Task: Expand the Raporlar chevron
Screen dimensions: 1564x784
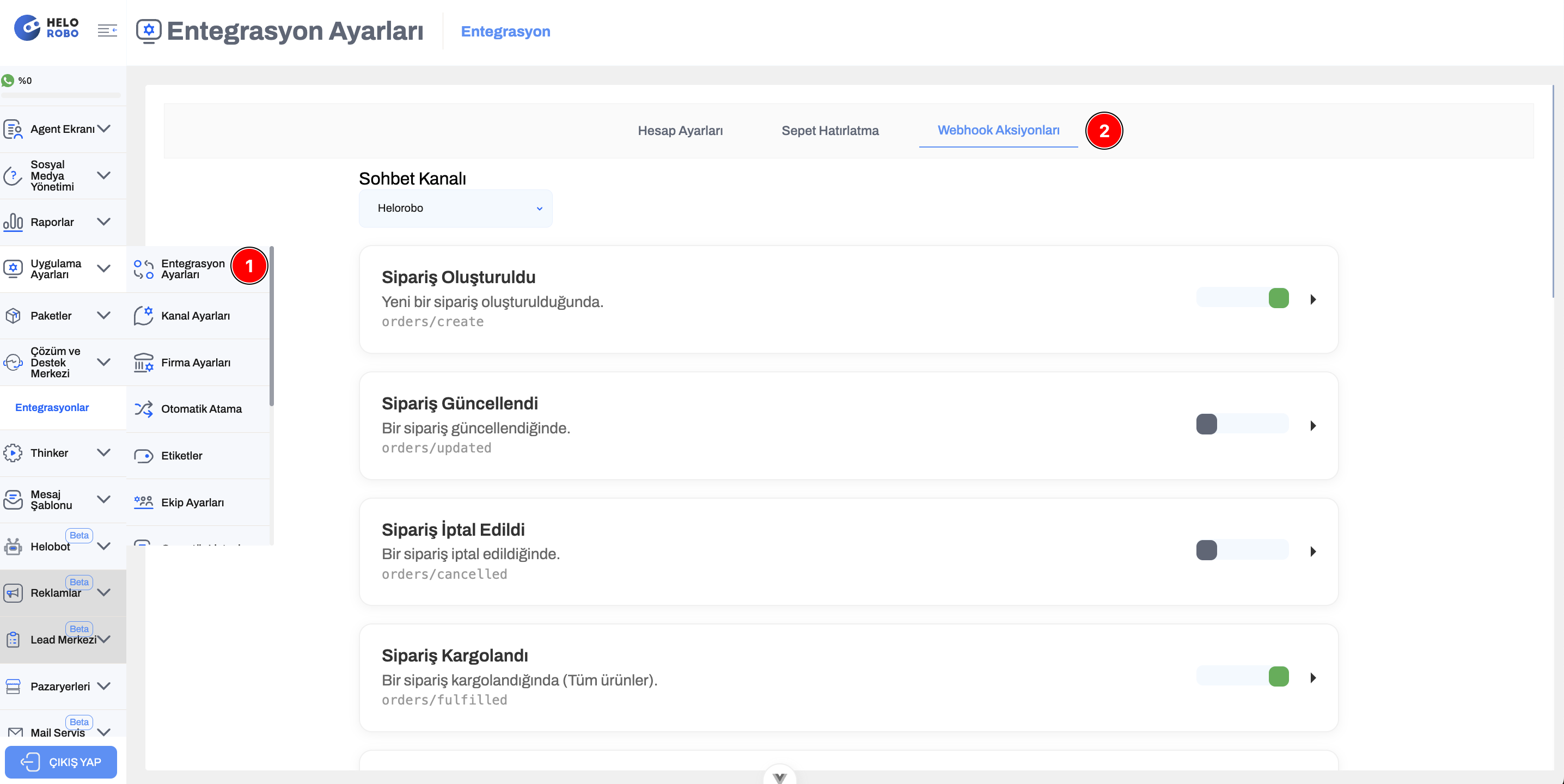Action: point(104,222)
